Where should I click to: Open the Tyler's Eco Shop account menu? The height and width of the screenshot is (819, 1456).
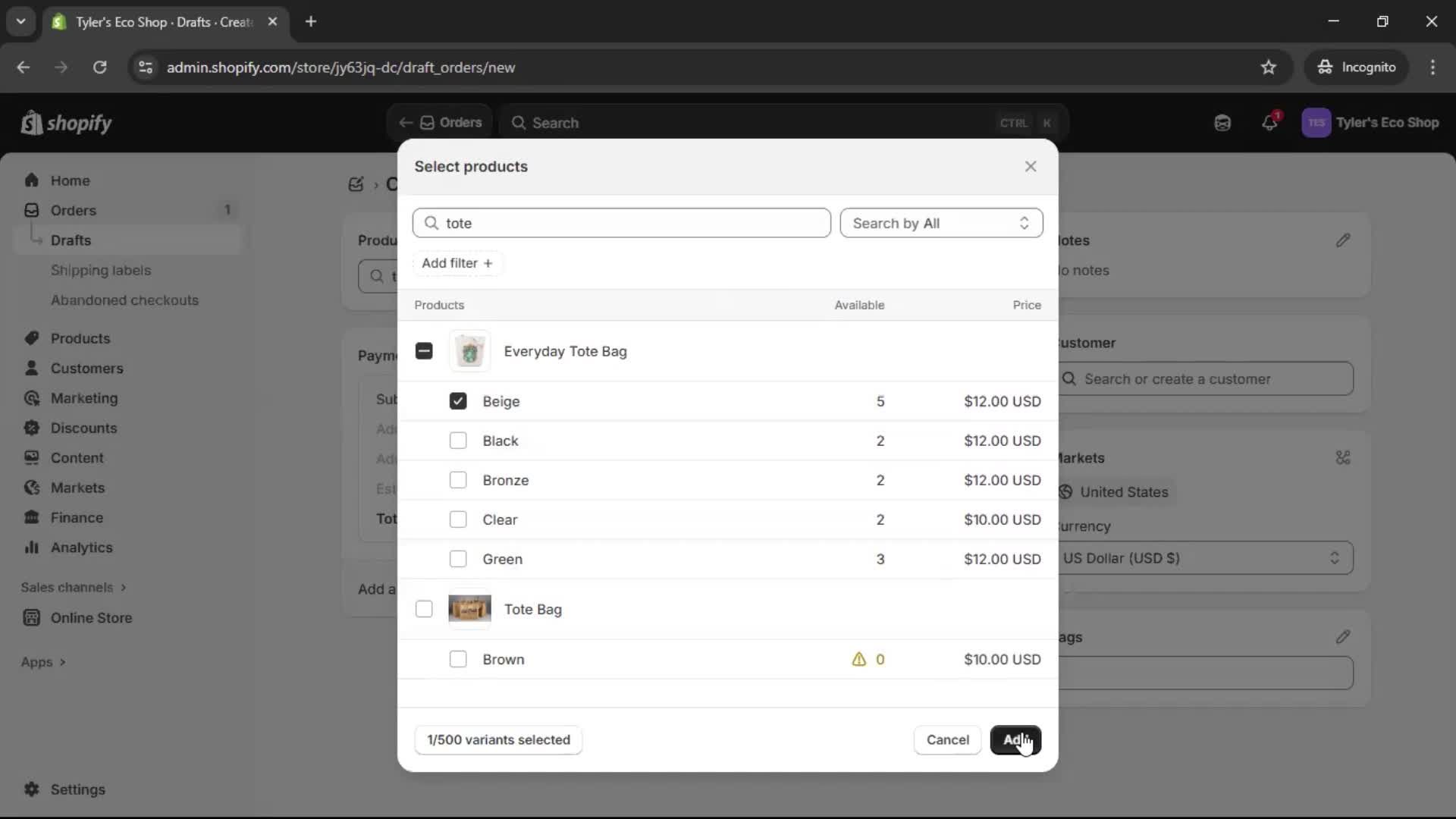click(1371, 122)
